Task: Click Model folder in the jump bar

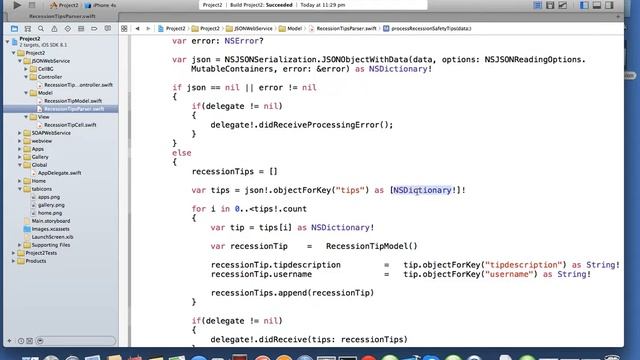Action: [x=291, y=29]
